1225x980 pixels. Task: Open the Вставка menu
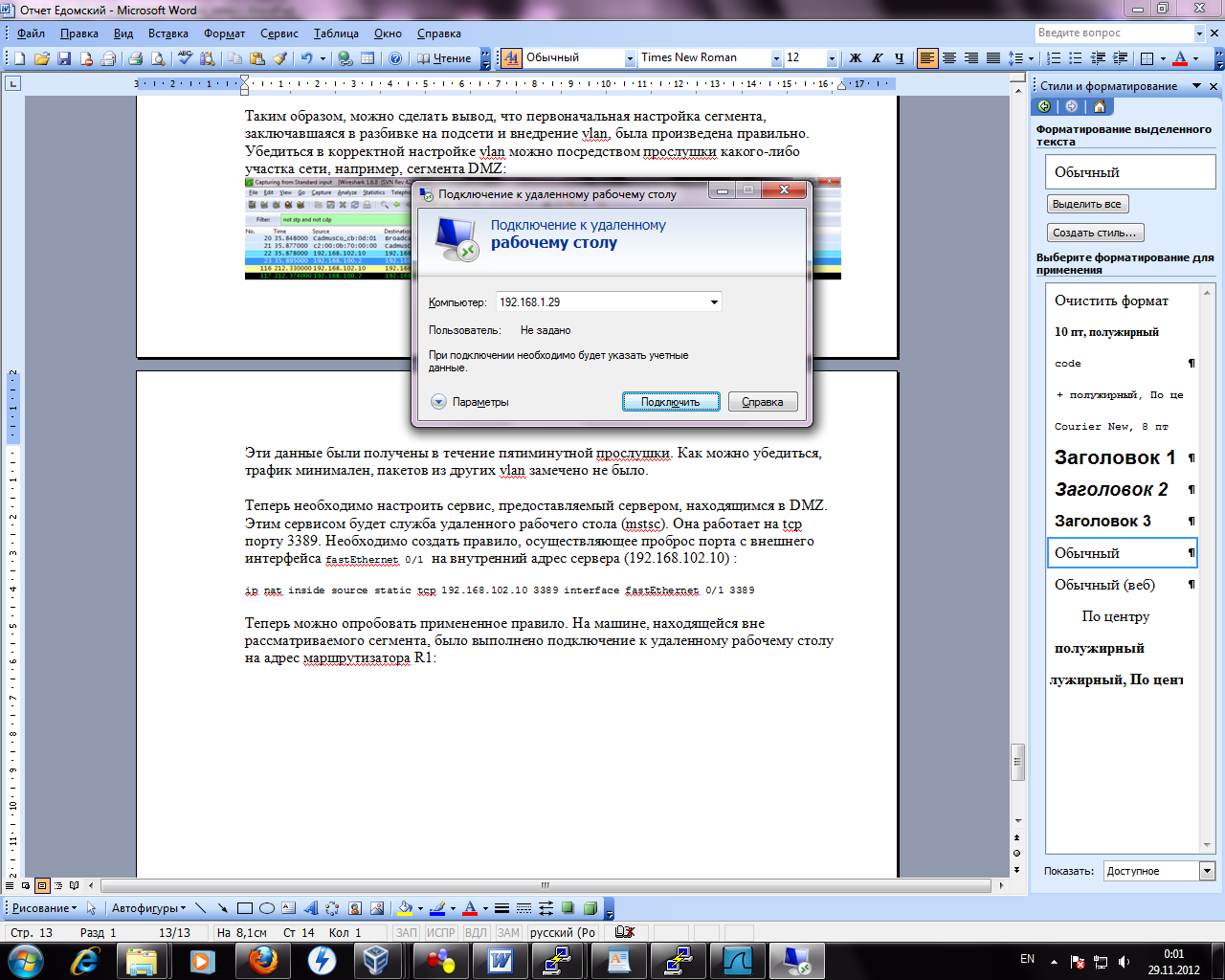(168, 33)
